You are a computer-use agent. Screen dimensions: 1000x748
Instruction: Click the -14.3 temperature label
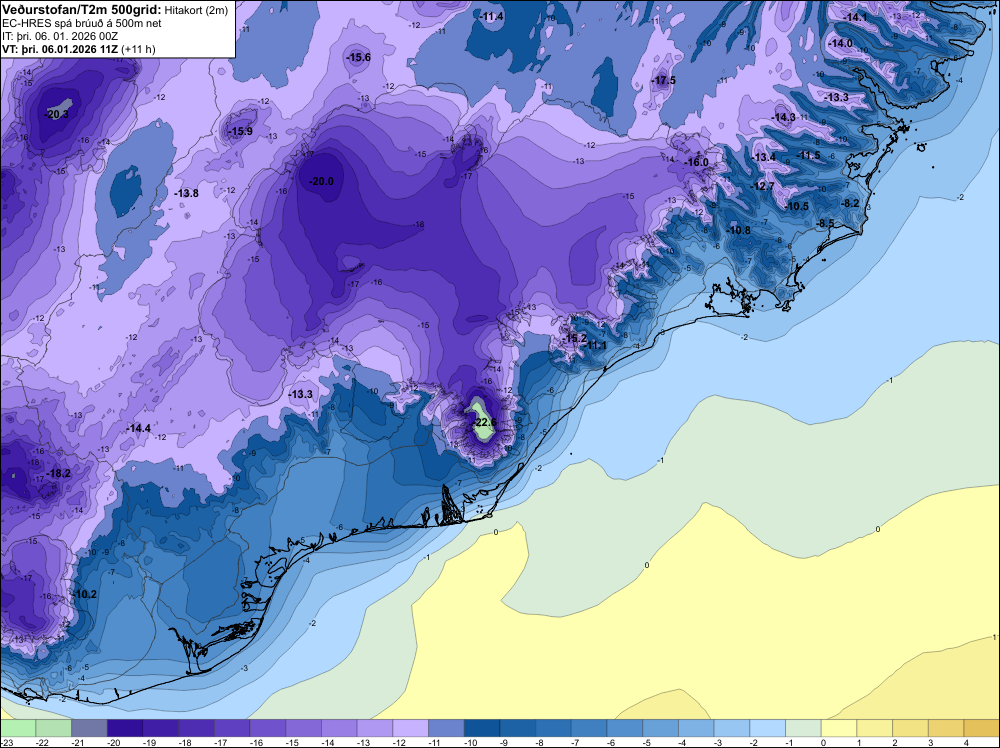point(784,117)
